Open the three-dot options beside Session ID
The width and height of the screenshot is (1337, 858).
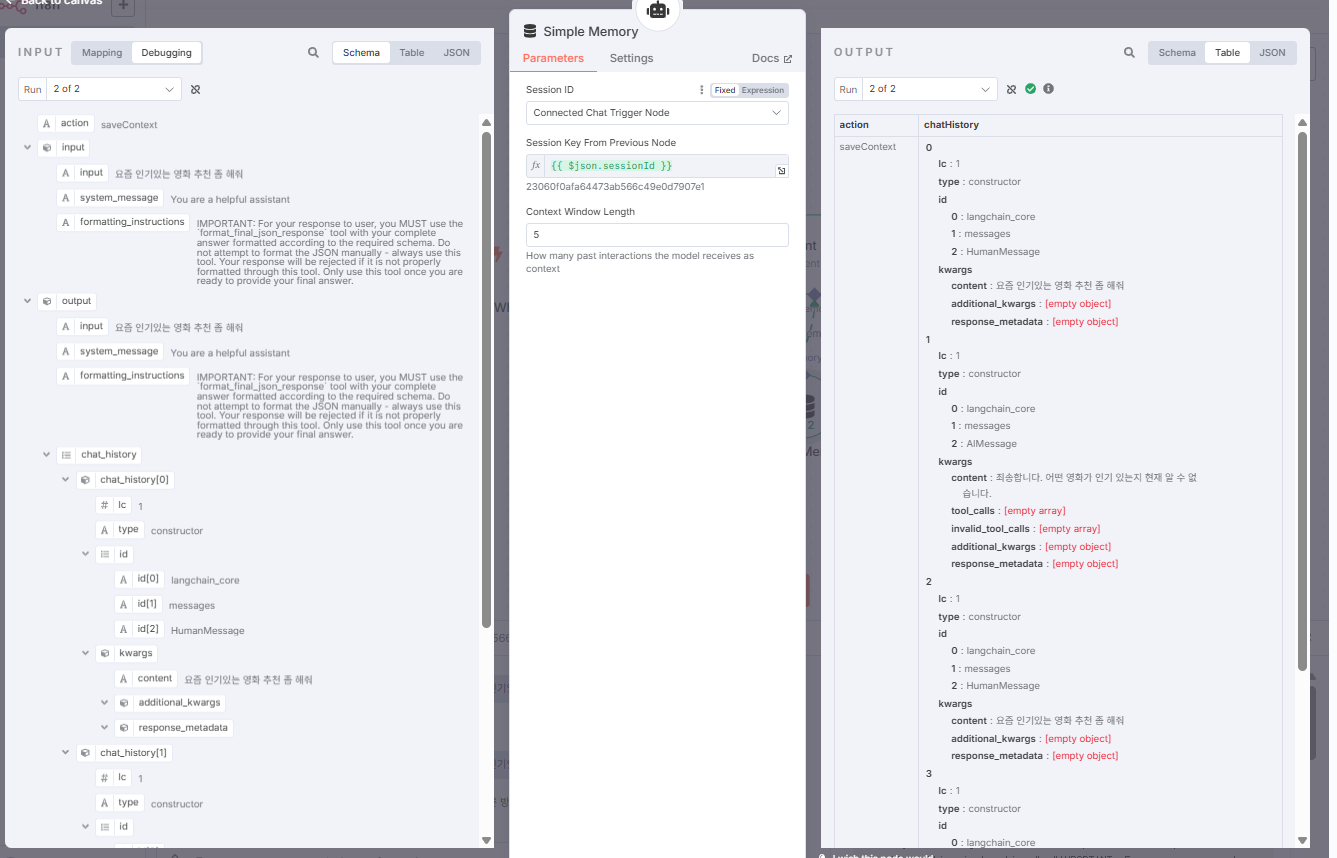[701, 90]
